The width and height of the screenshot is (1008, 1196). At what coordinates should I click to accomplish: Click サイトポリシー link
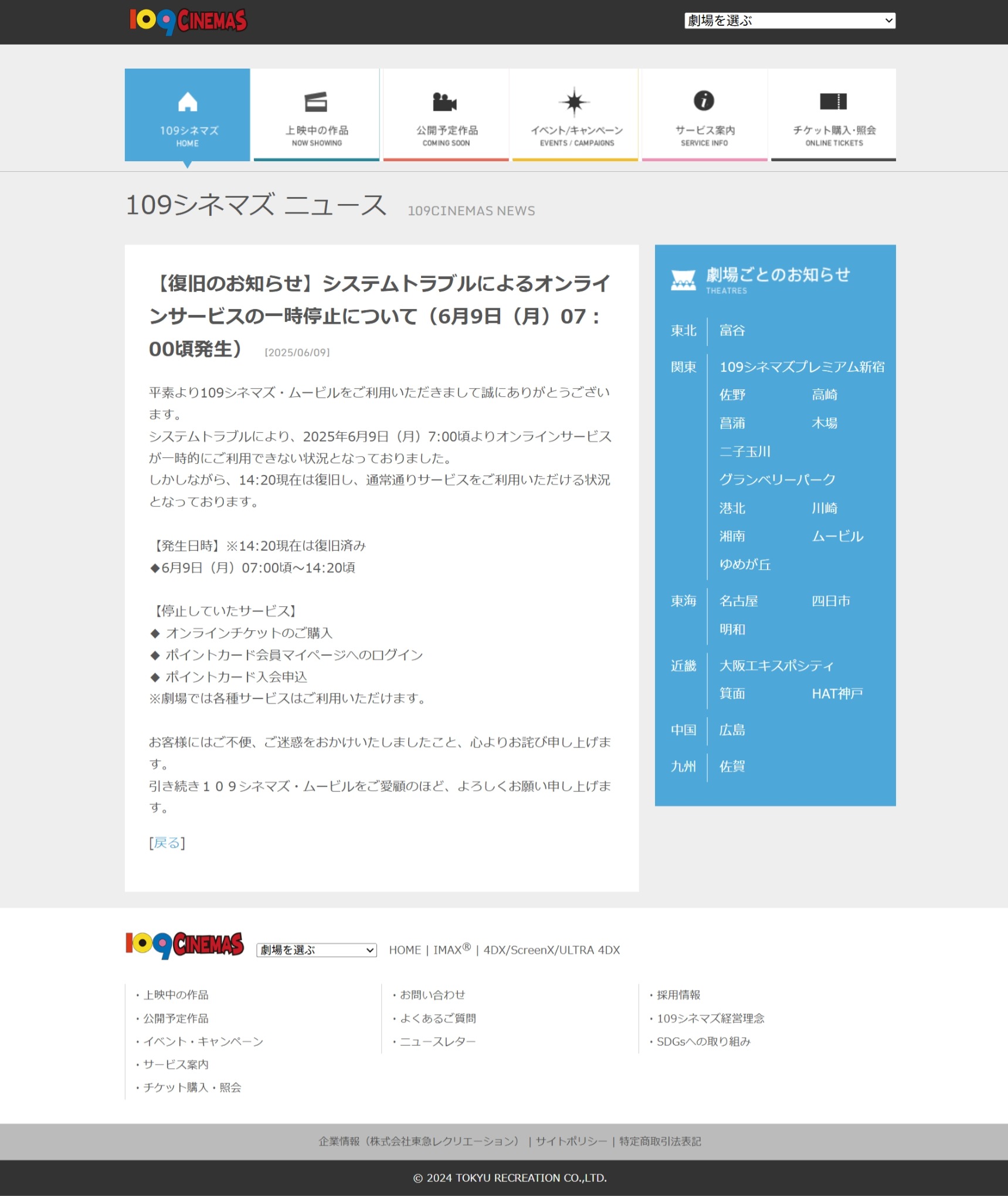click(x=571, y=1141)
